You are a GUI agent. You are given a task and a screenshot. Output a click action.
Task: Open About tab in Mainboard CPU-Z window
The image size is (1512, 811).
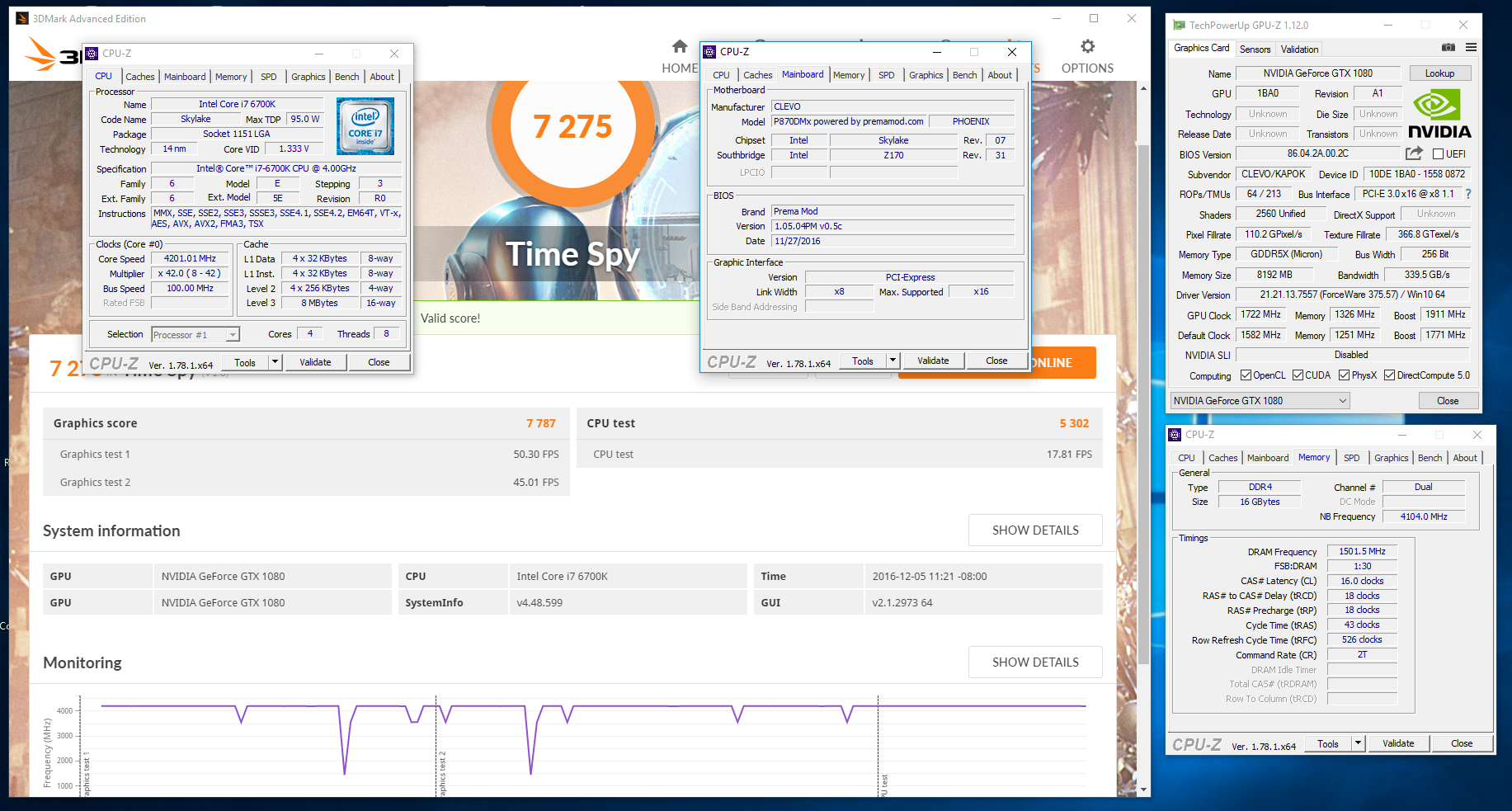pyautogui.click(x=1000, y=75)
